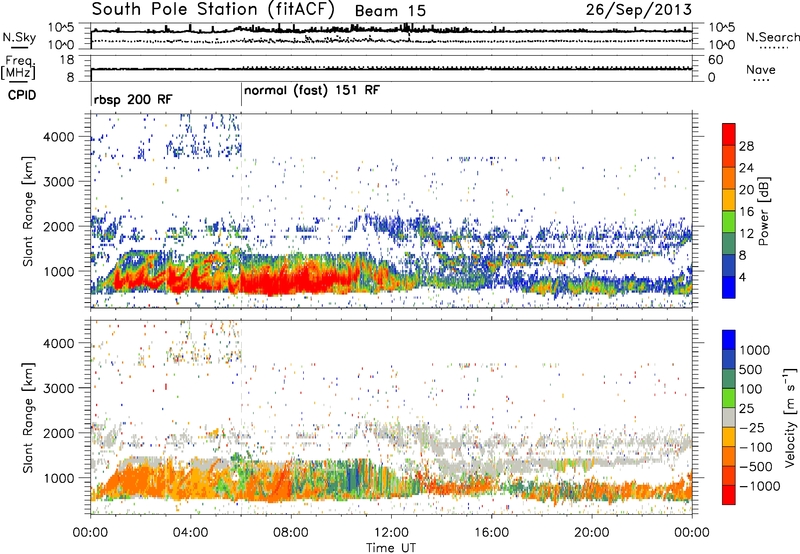Click the '2000' tick on the velocity panel axis
Viewport: 800px width, 554px height.
point(58,433)
